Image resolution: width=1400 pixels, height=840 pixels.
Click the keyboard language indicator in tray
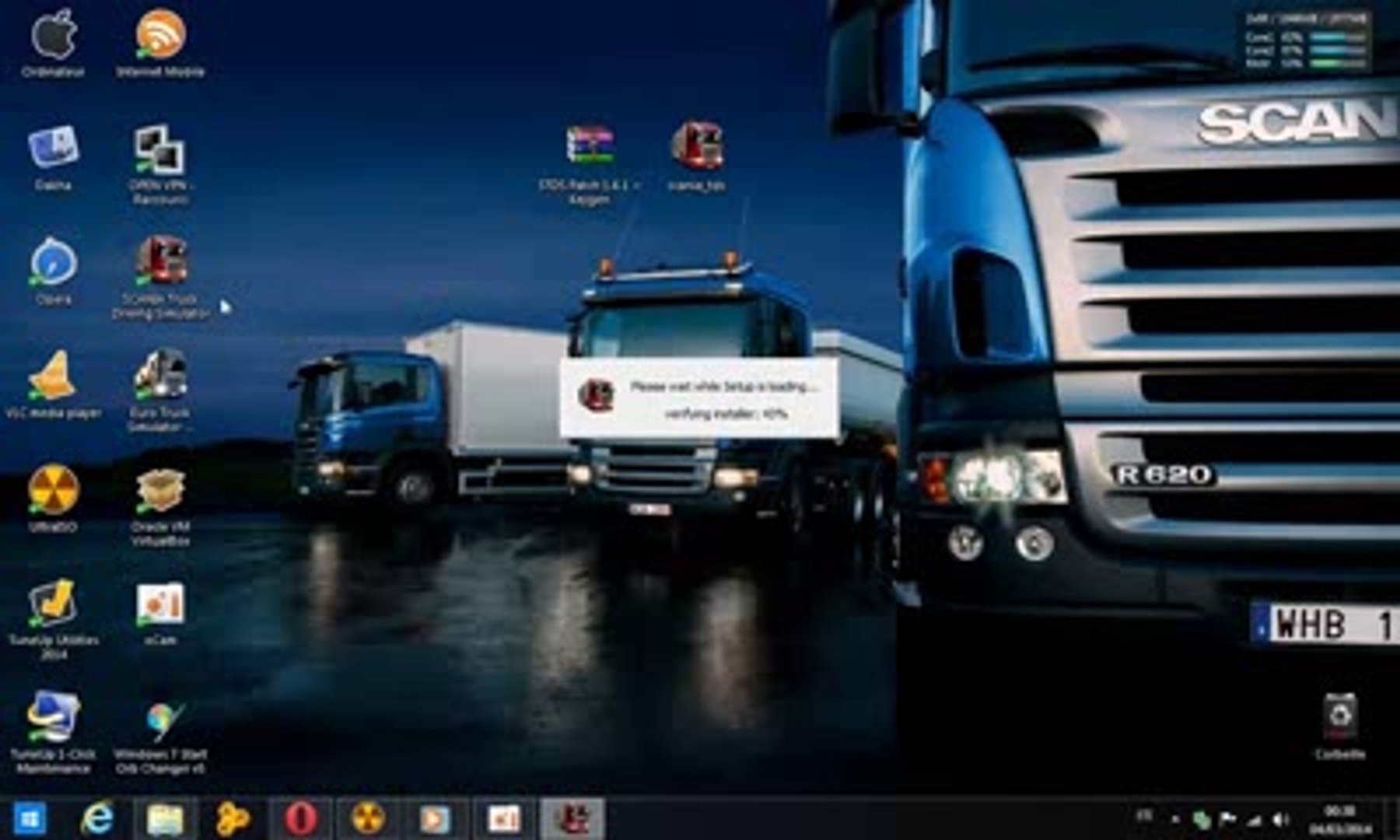[1144, 816]
